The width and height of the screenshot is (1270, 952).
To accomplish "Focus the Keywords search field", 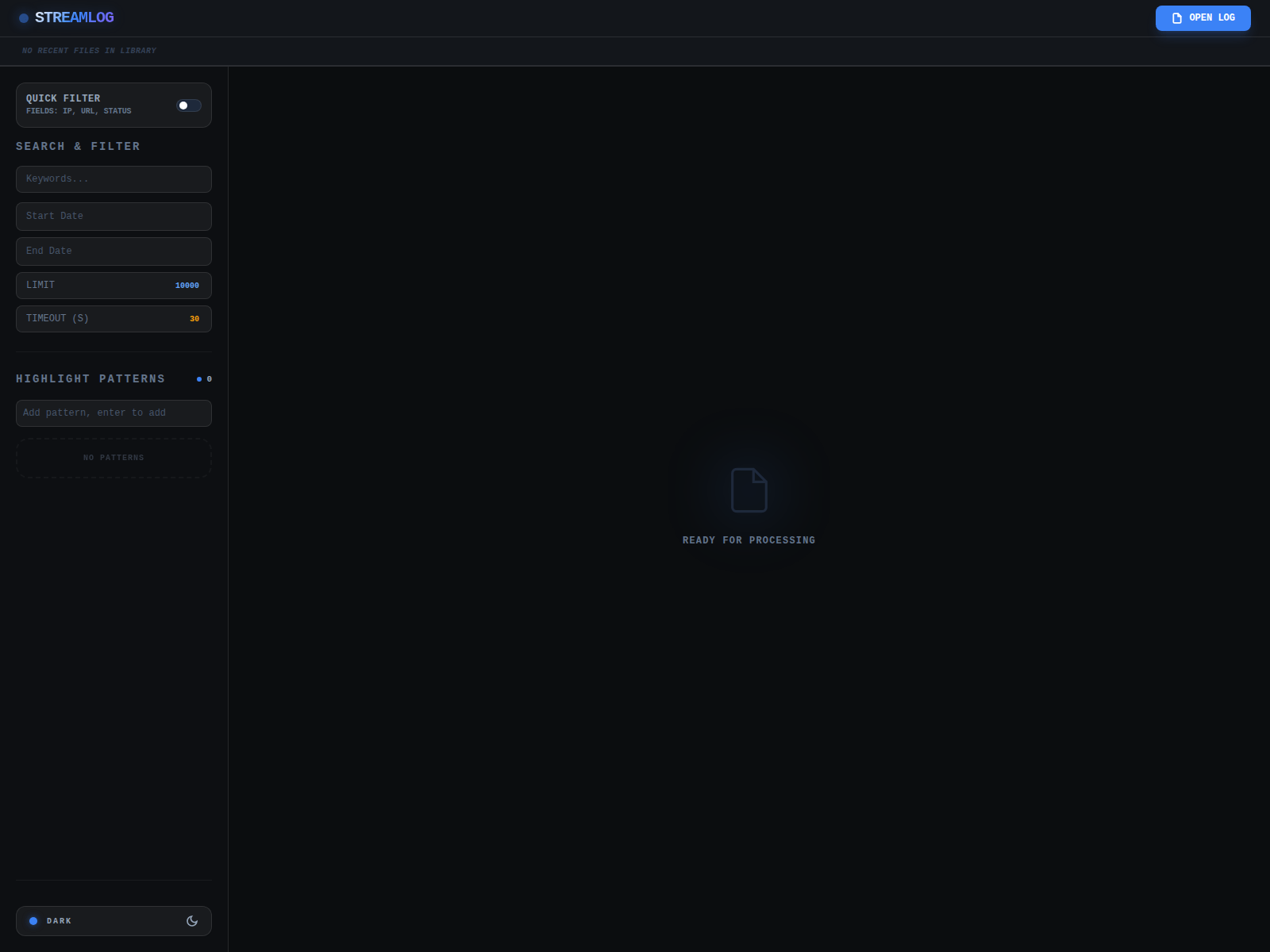I will [x=114, y=179].
